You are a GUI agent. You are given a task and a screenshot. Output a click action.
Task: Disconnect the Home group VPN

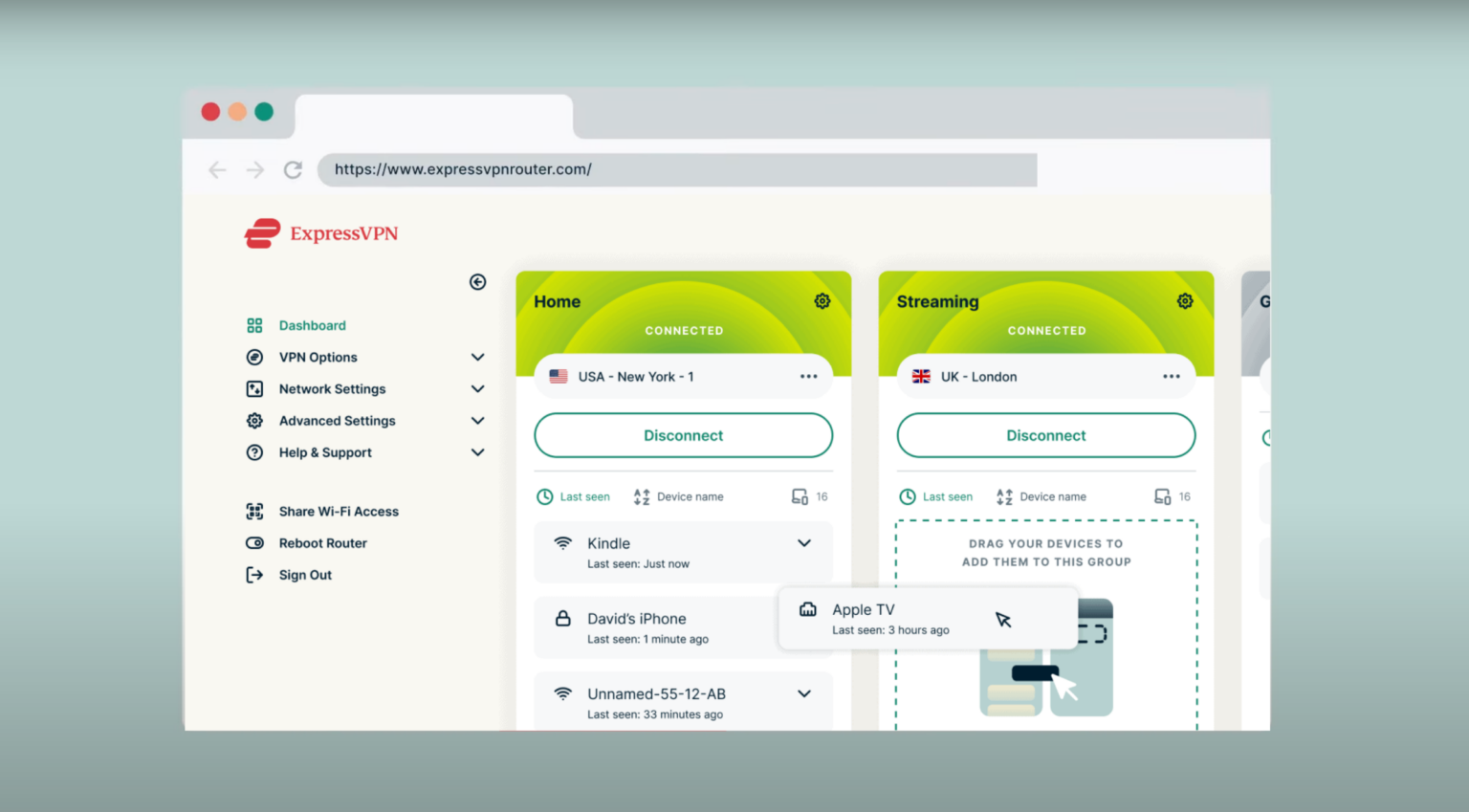pos(683,436)
